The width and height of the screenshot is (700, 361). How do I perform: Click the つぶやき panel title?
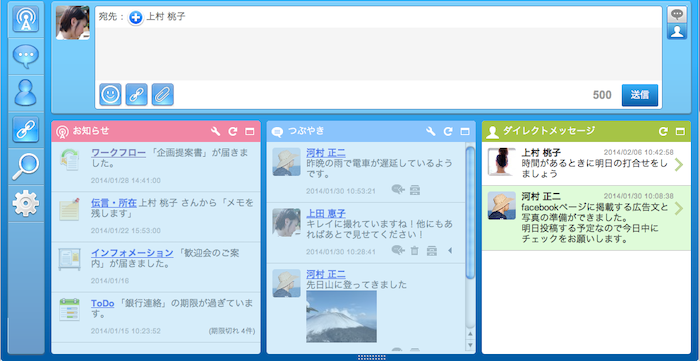(x=306, y=131)
